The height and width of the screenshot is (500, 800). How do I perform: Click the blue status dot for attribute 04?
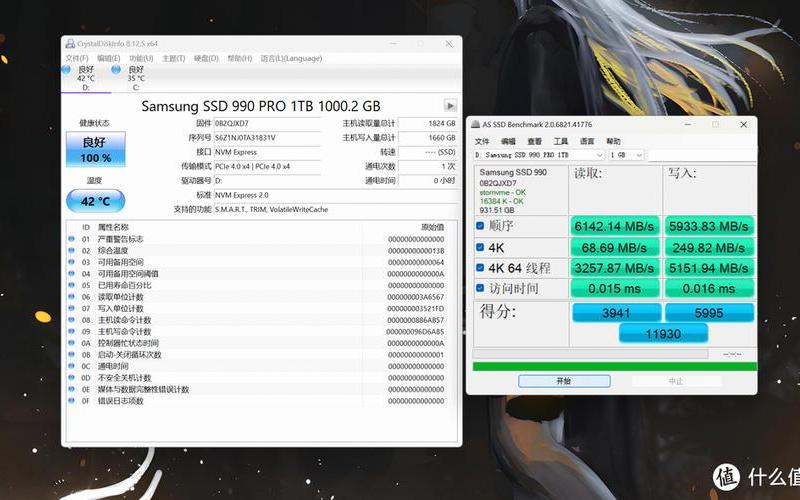tap(71, 273)
